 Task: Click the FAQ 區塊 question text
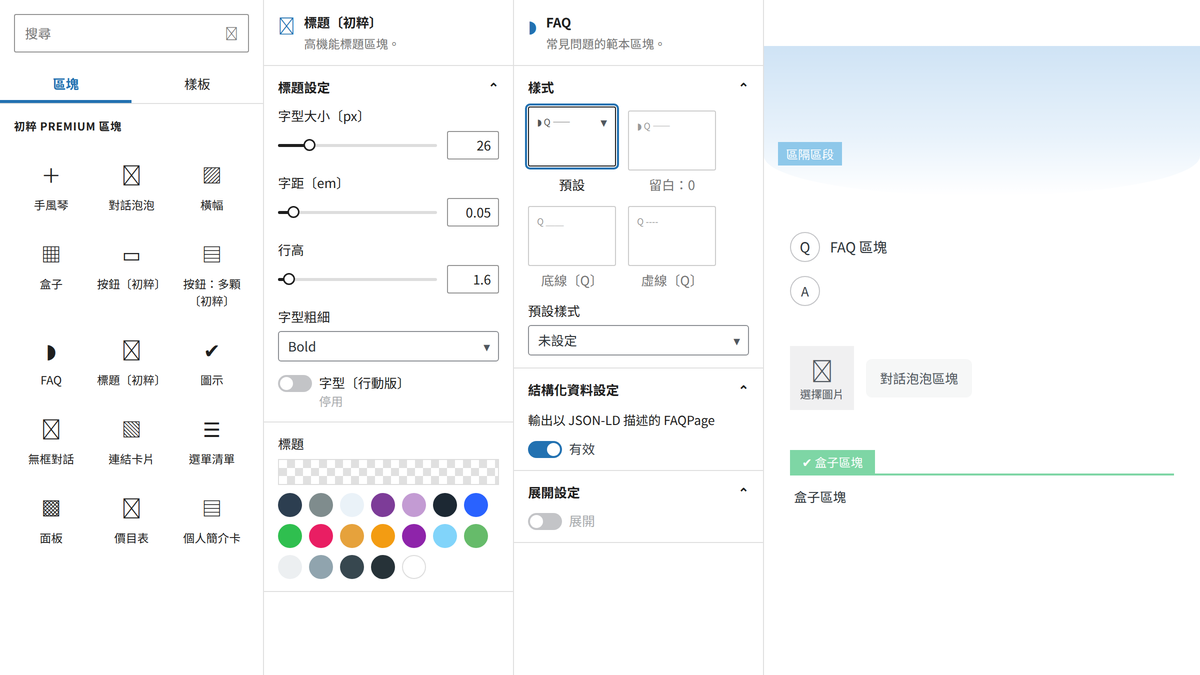[x=858, y=247]
